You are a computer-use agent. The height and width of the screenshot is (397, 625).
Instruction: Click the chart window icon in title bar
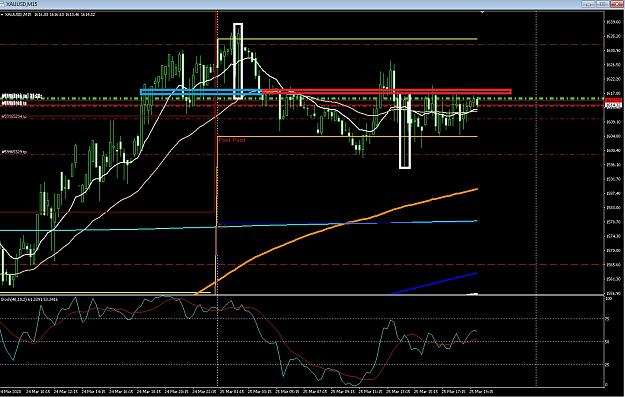(x=3, y=4)
